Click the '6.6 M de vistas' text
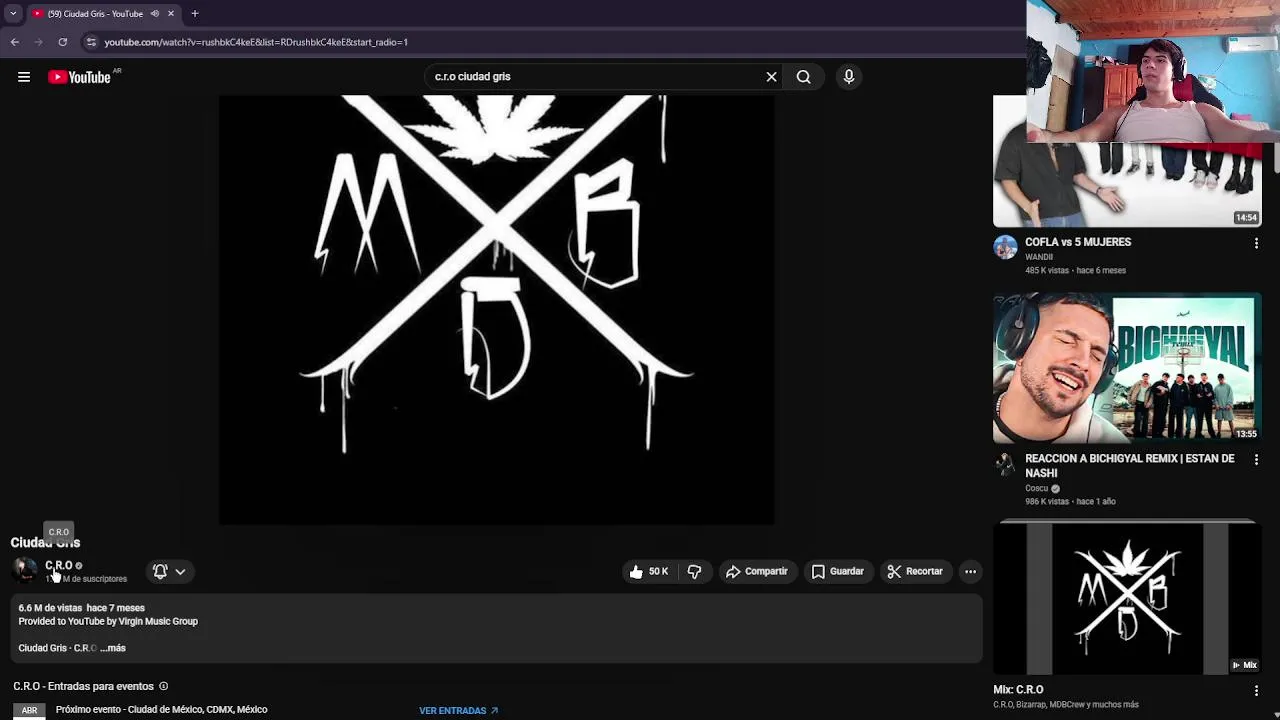The width and height of the screenshot is (1280, 720). (50, 608)
